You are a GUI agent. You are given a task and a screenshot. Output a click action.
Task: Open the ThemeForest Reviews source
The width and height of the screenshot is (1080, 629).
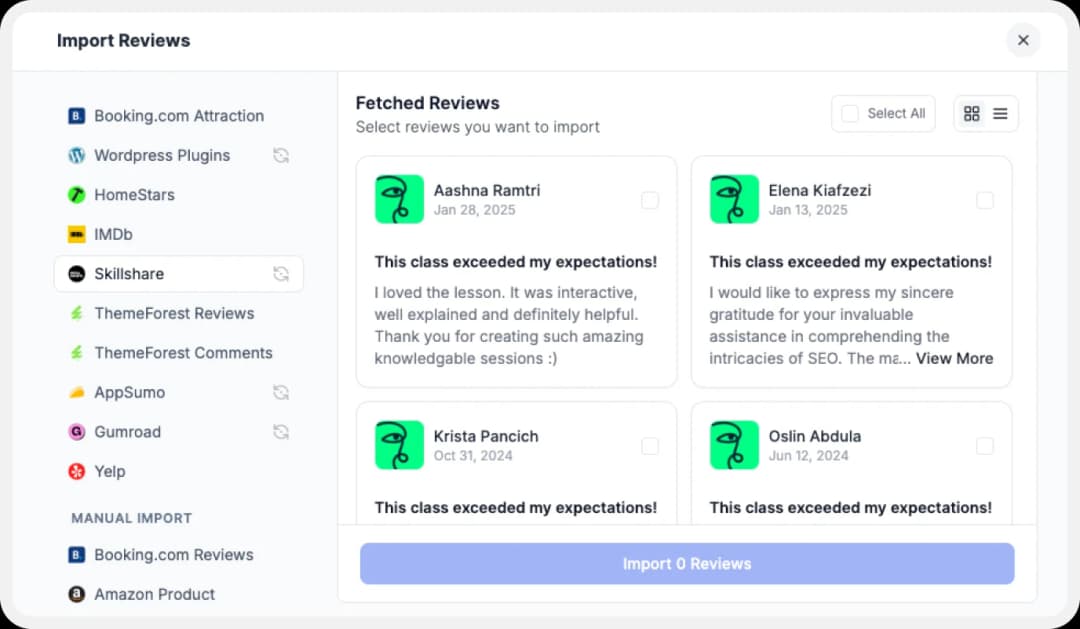(173, 313)
